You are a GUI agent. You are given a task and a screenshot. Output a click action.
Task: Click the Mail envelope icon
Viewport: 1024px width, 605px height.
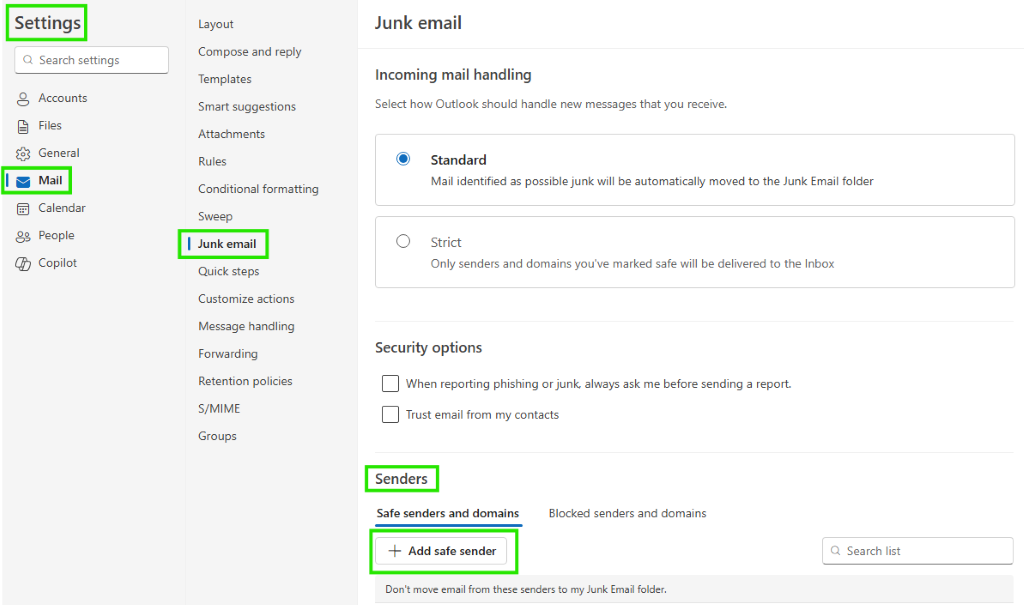click(x=23, y=181)
